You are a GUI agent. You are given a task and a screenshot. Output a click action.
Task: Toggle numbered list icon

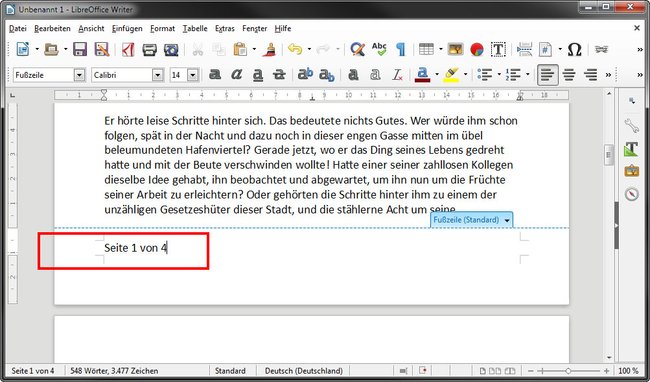pyautogui.click(x=513, y=75)
